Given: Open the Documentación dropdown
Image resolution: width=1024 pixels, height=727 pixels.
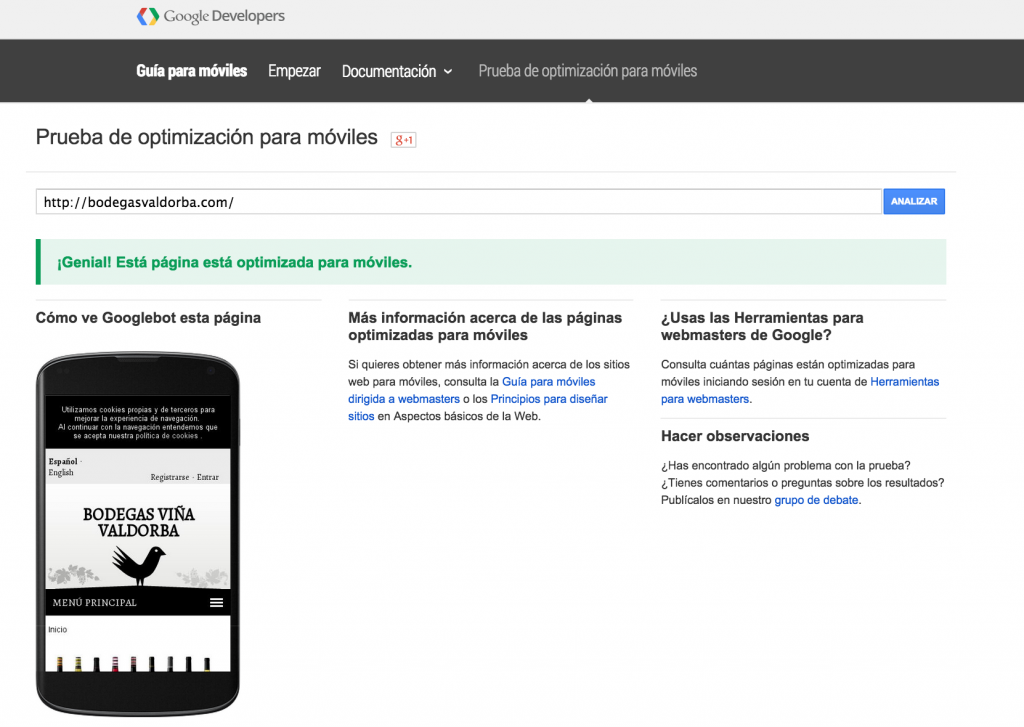Looking at the screenshot, I should click(397, 71).
